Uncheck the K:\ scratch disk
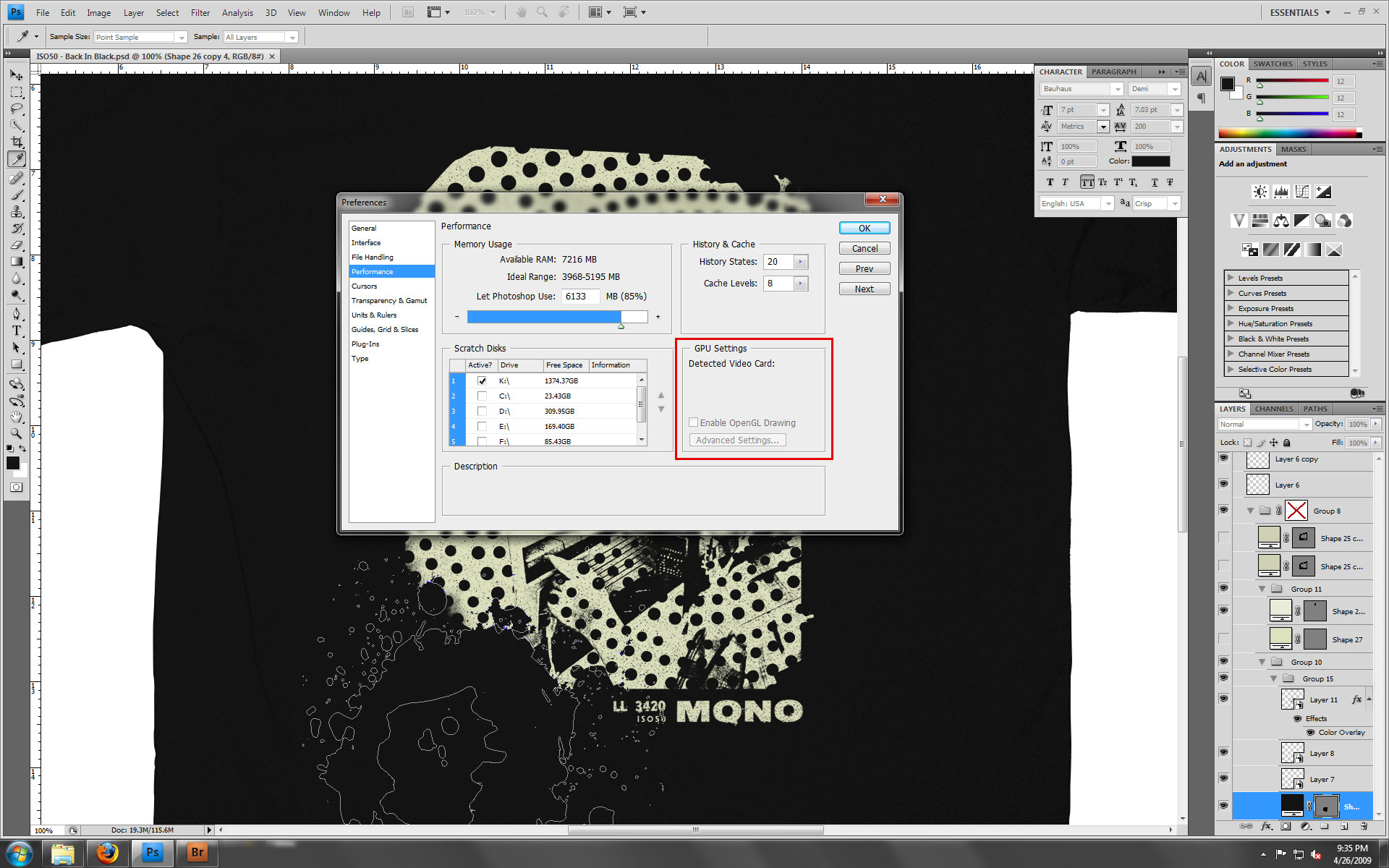Screen dimensions: 1389x868 click(x=482, y=380)
